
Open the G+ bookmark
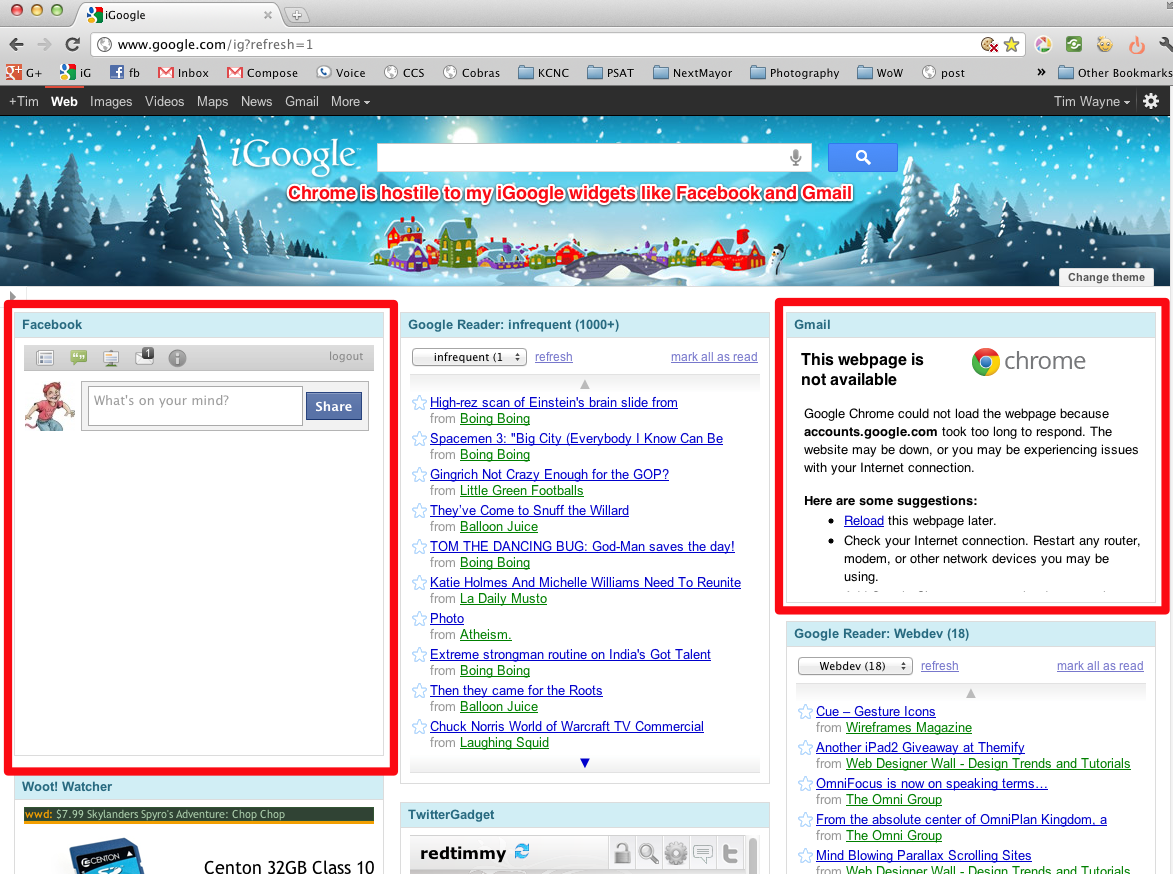24,73
